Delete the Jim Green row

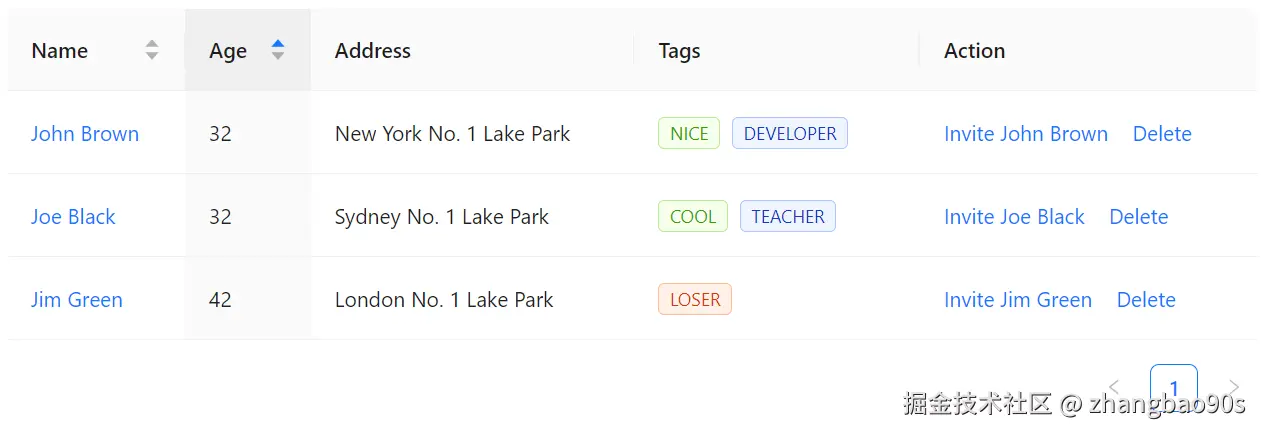tap(1146, 300)
